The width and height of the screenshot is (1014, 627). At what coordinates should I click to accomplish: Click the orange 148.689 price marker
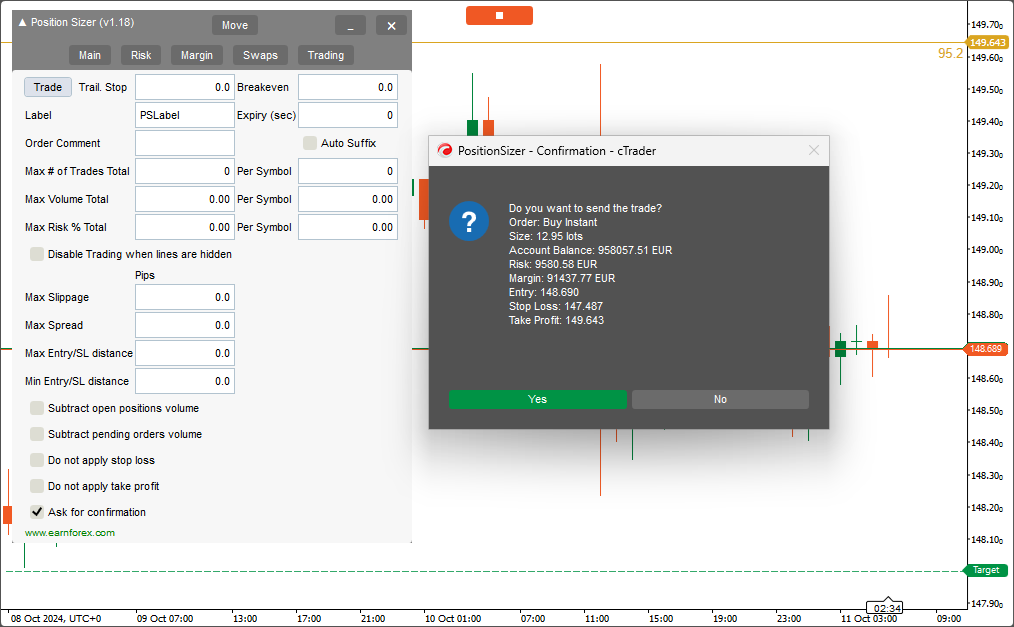point(987,349)
